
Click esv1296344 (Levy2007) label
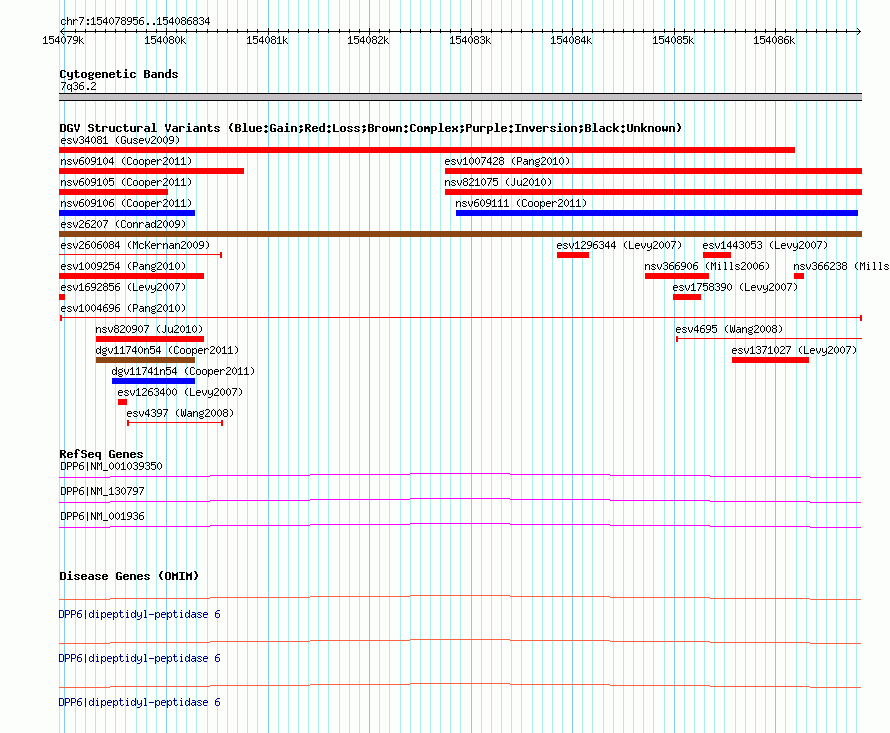point(619,245)
